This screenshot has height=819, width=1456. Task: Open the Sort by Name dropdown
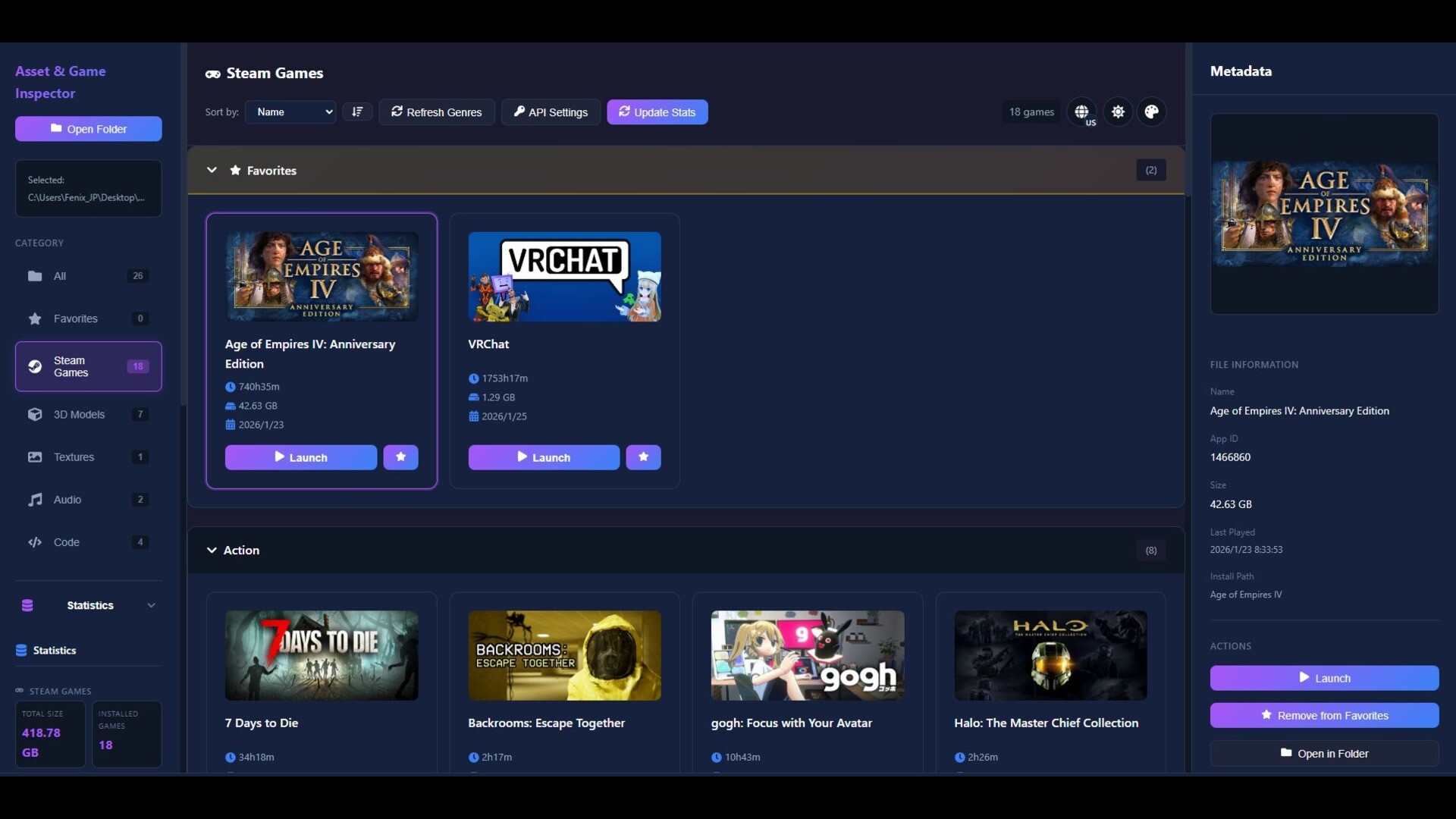coord(290,111)
